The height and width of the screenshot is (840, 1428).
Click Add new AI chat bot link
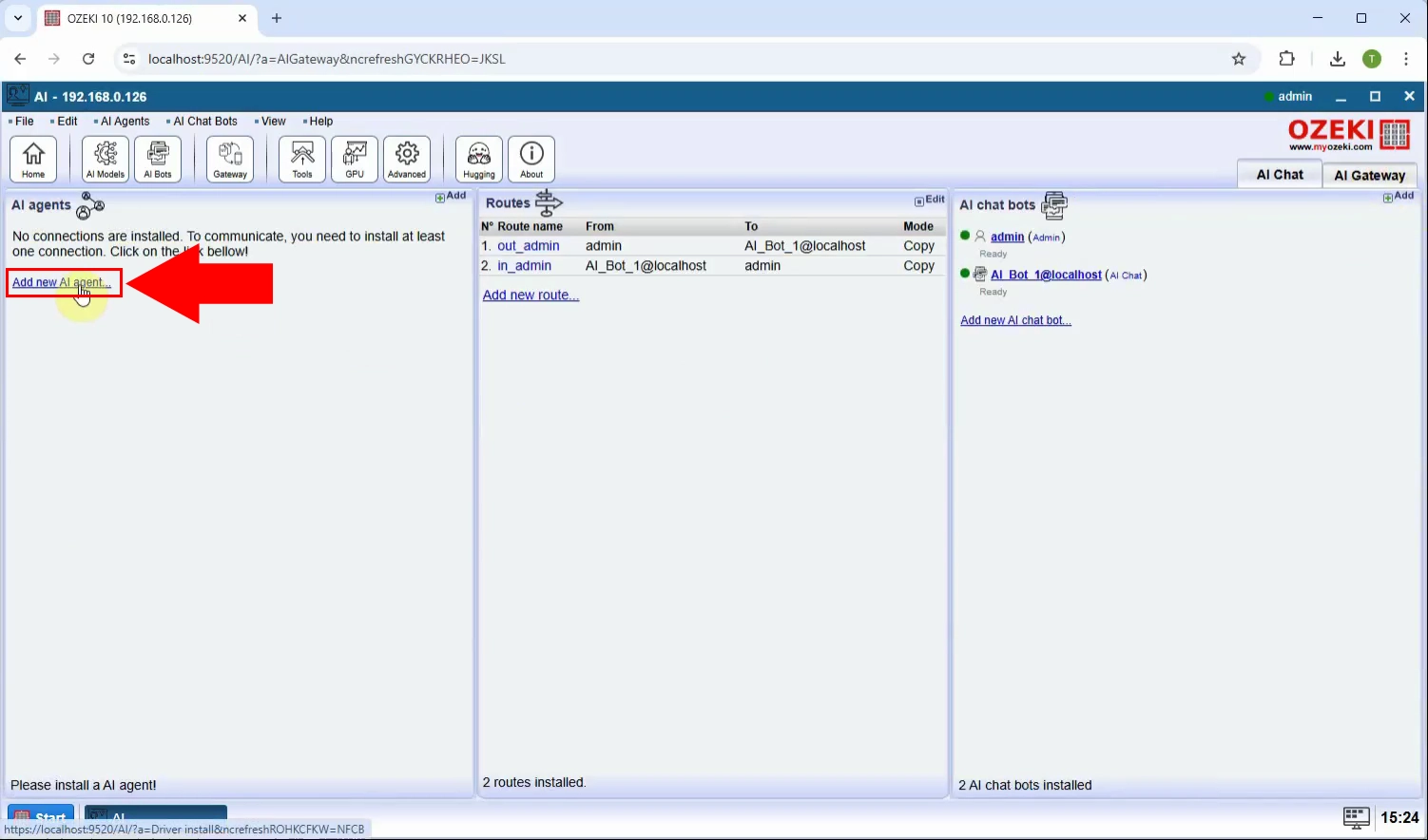(x=1015, y=320)
